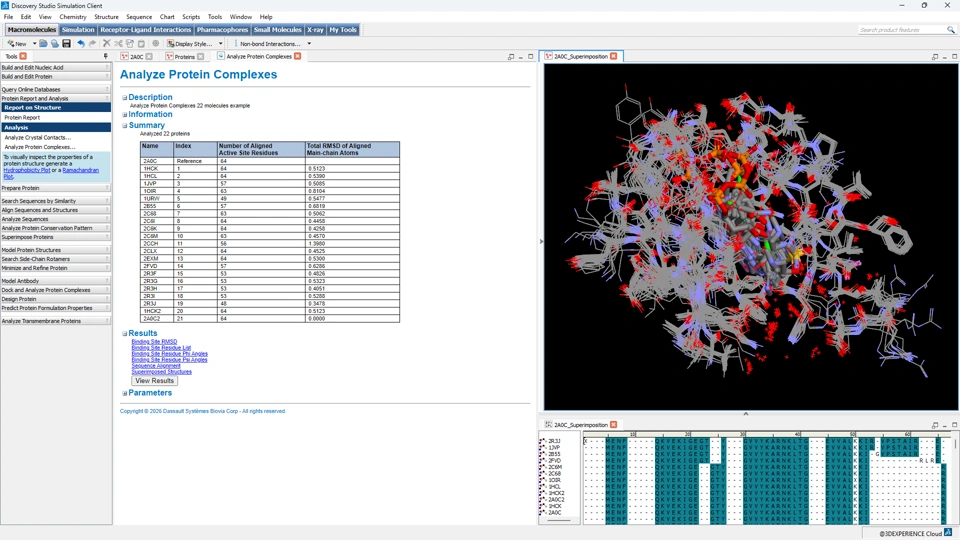Open Analyze Crystal Contacts tool
Viewport: 960px width, 540px height.
[38, 137]
